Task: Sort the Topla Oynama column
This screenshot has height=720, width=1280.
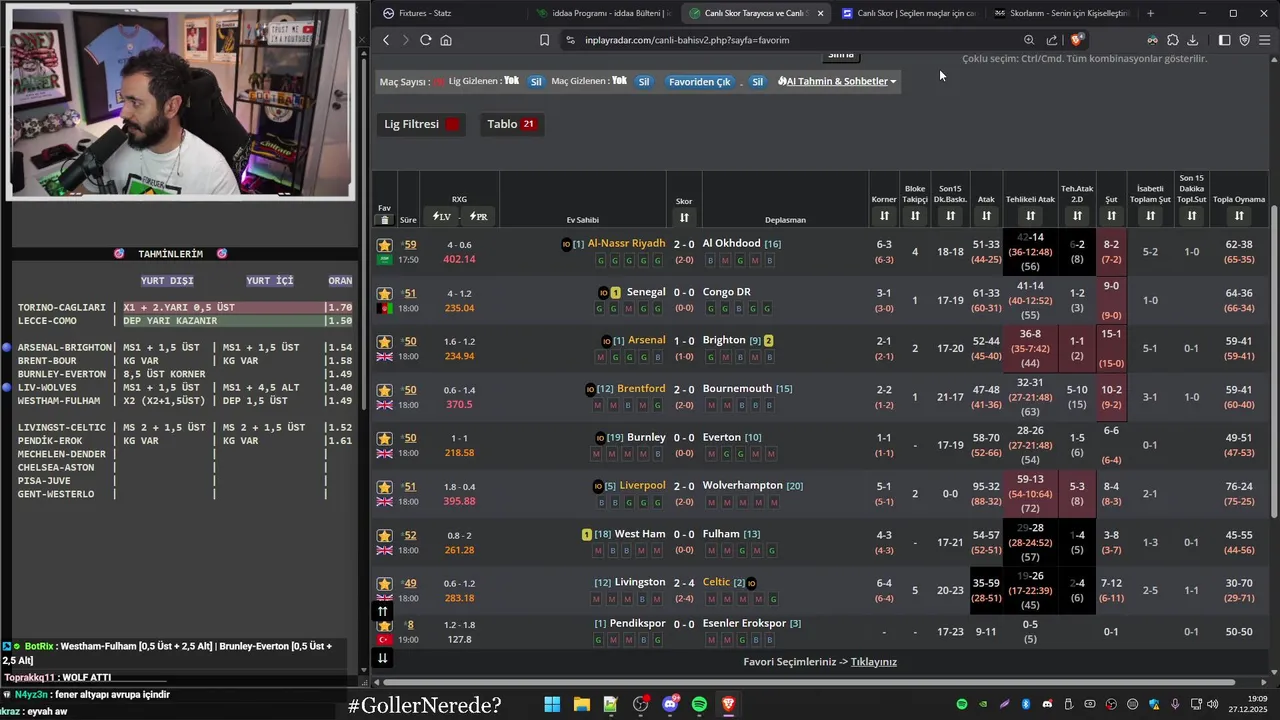Action: click(1239, 216)
